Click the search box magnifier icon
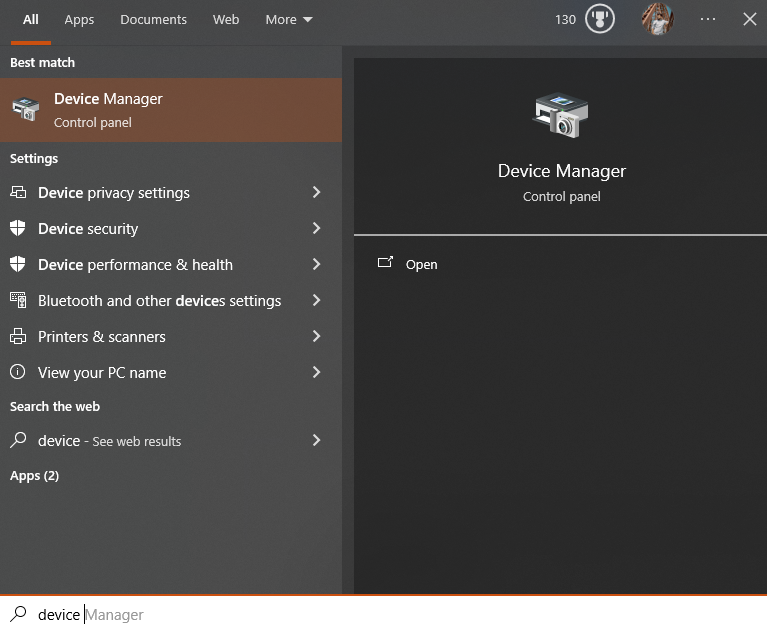The width and height of the screenshot is (767, 632). tap(18, 613)
